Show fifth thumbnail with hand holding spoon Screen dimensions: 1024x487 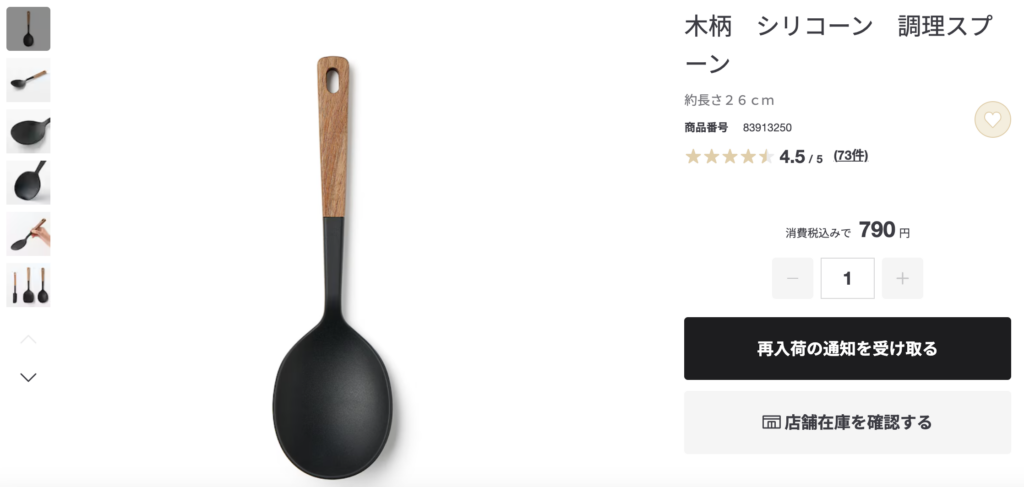click(x=28, y=234)
